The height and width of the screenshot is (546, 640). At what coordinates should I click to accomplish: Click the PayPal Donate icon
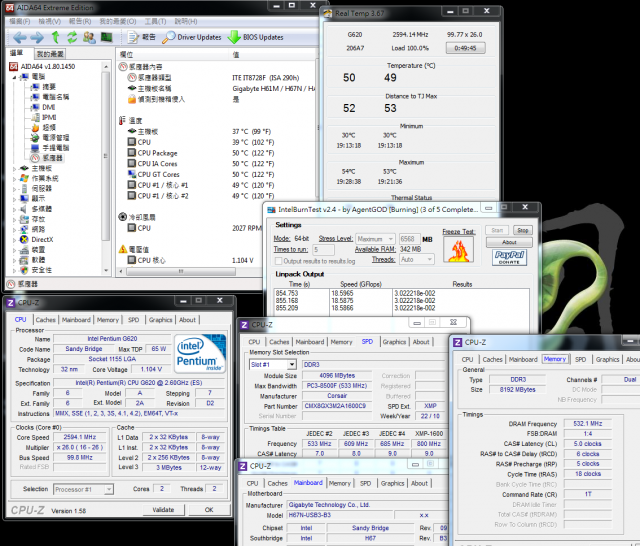coord(509,257)
